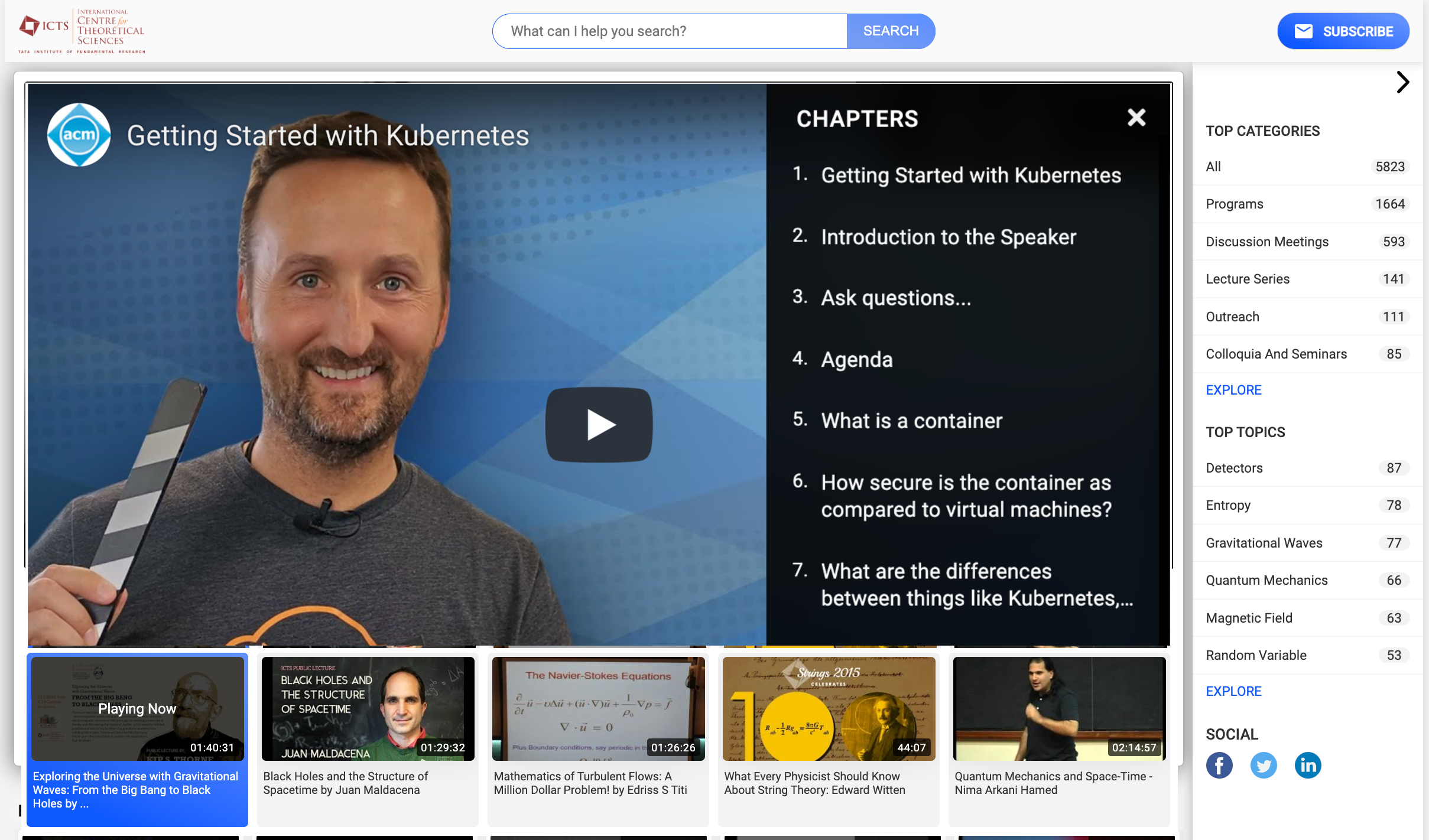This screenshot has width=1429, height=840.
Task: Explore more under Top Topics
Action: click(x=1233, y=691)
